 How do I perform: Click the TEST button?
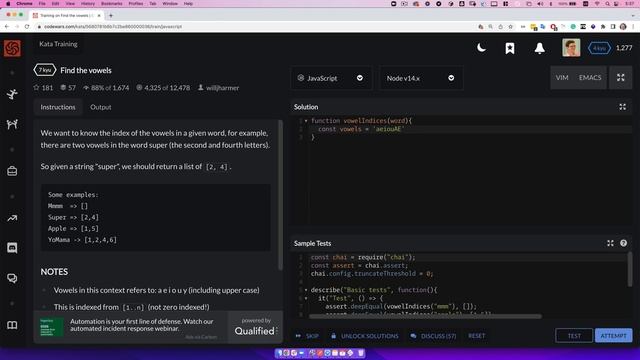point(574,336)
